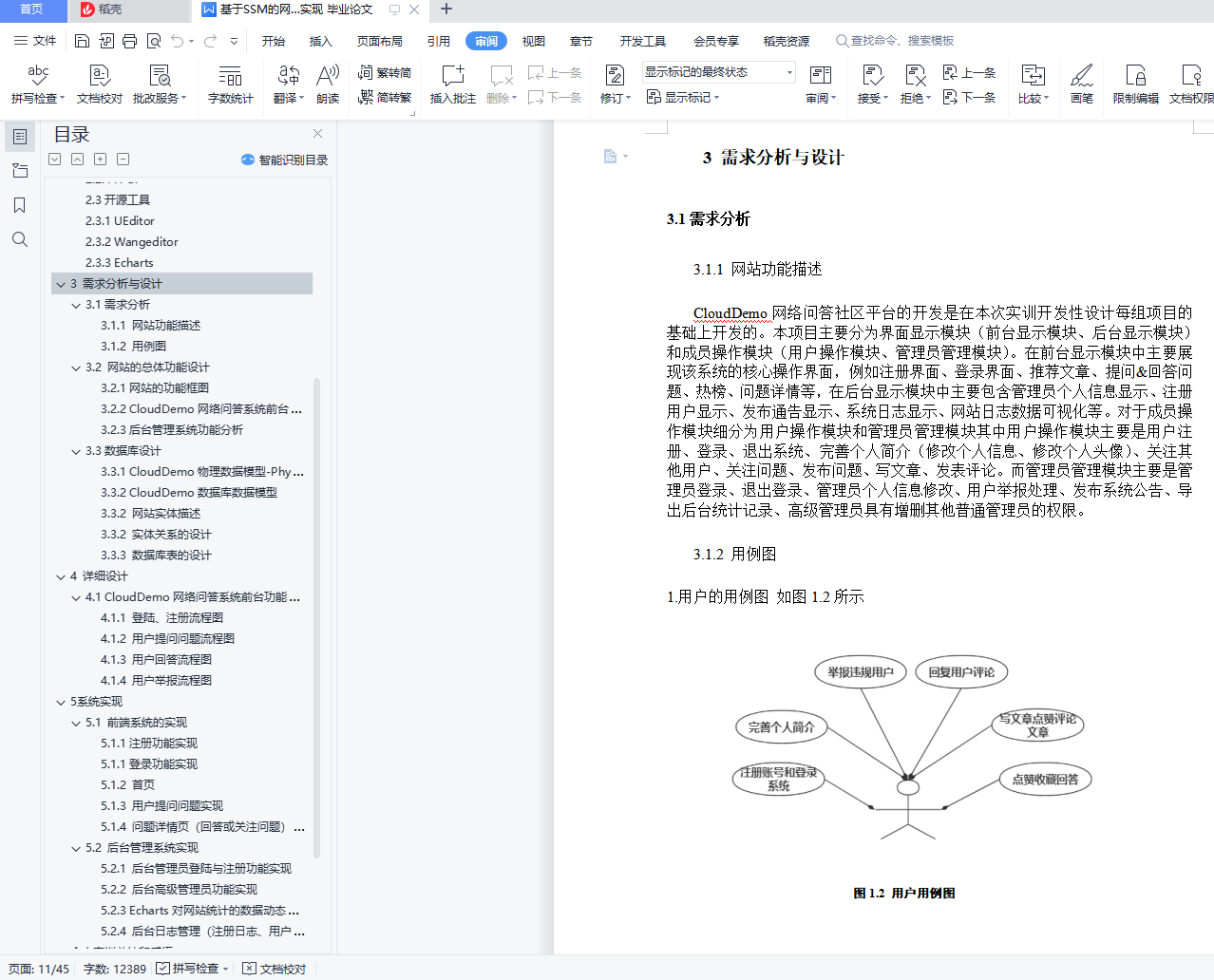Screen dimensions: 1214x980
Task: Open the word count (字数统计) tool
Action: click(x=230, y=84)
